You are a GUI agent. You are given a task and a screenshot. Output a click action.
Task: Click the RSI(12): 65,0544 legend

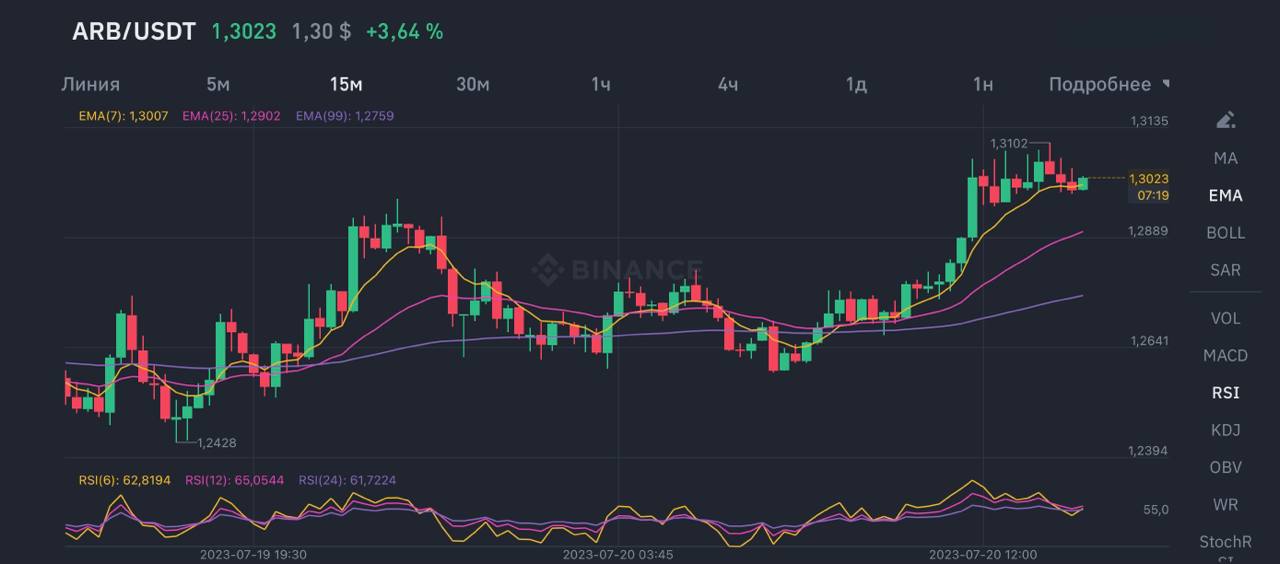233,480
